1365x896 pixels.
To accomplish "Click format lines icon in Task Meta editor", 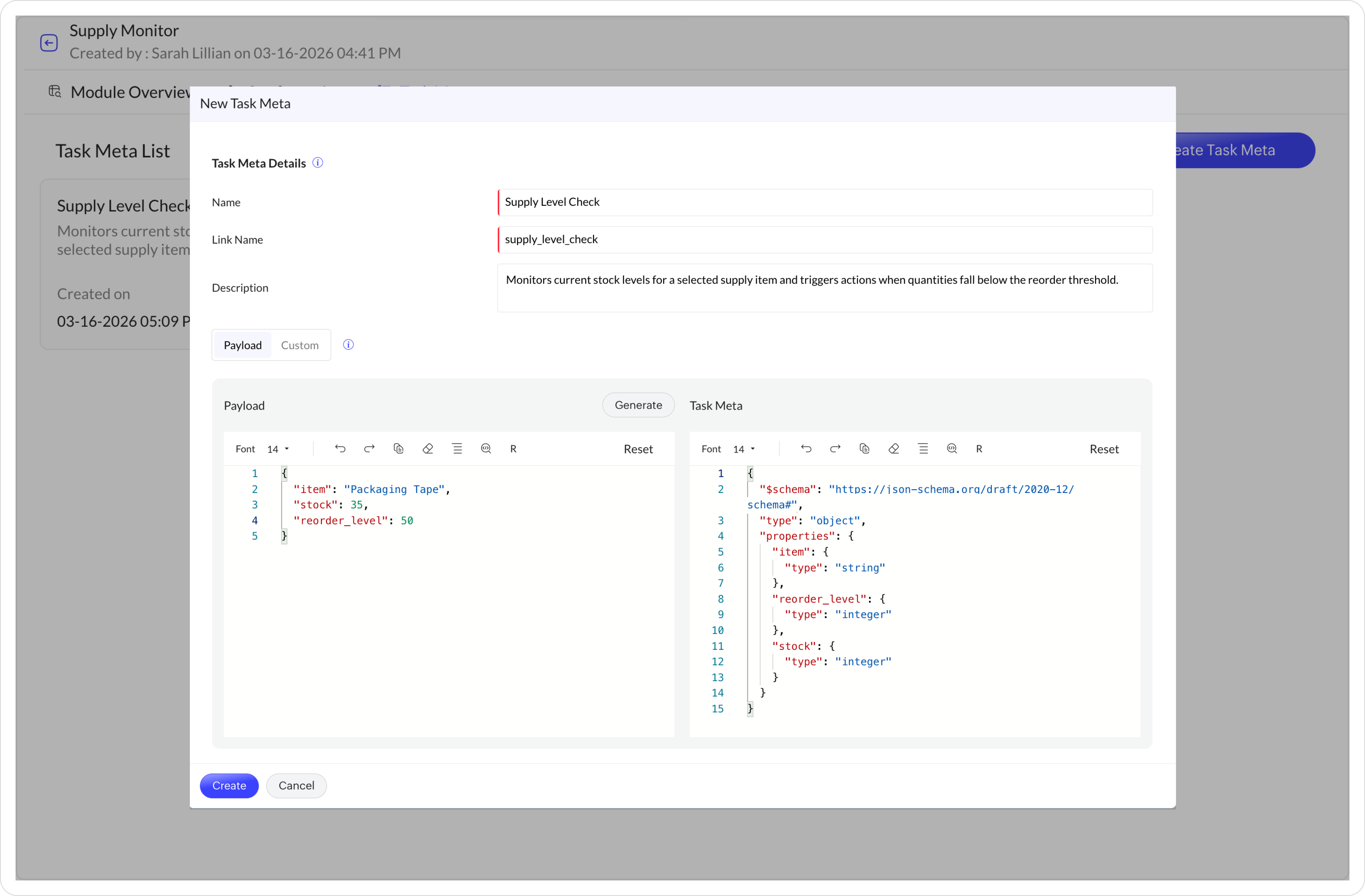I will (x=923, y=449).
